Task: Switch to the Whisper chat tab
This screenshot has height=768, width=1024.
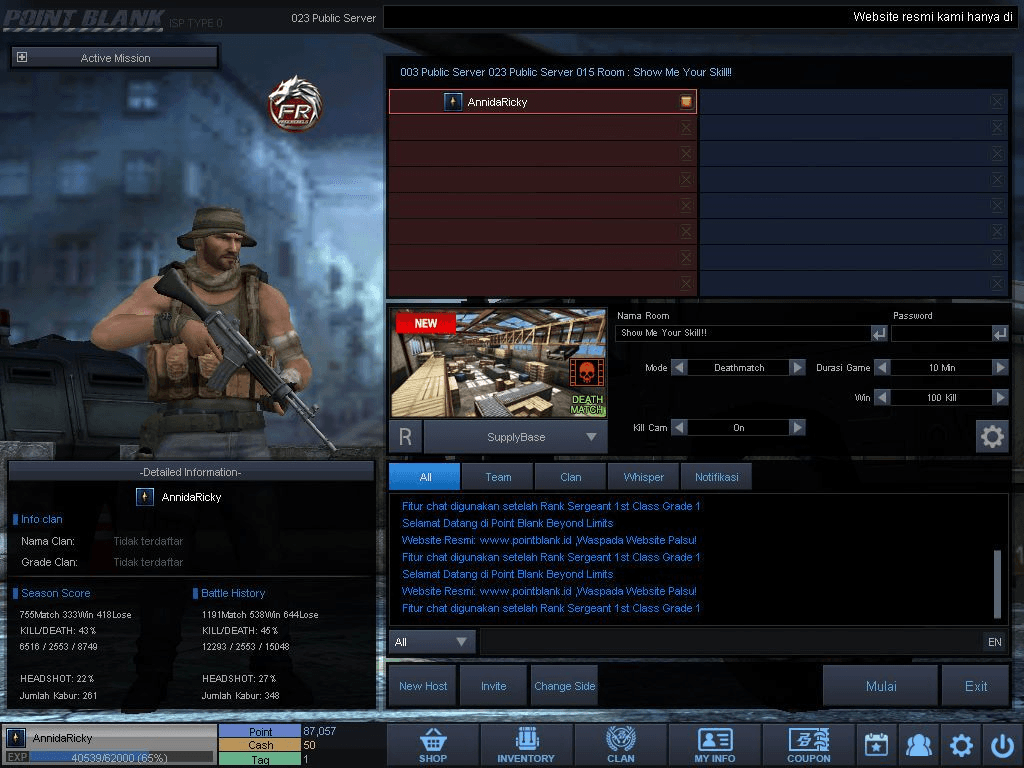Action: (643, 477)
